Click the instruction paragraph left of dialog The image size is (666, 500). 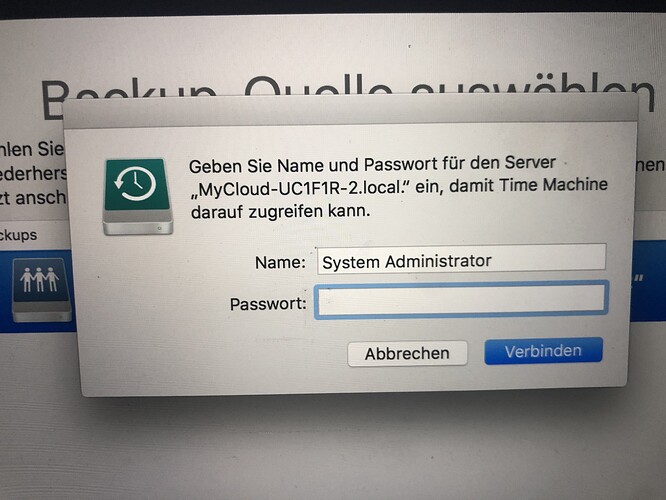(32, 173)
